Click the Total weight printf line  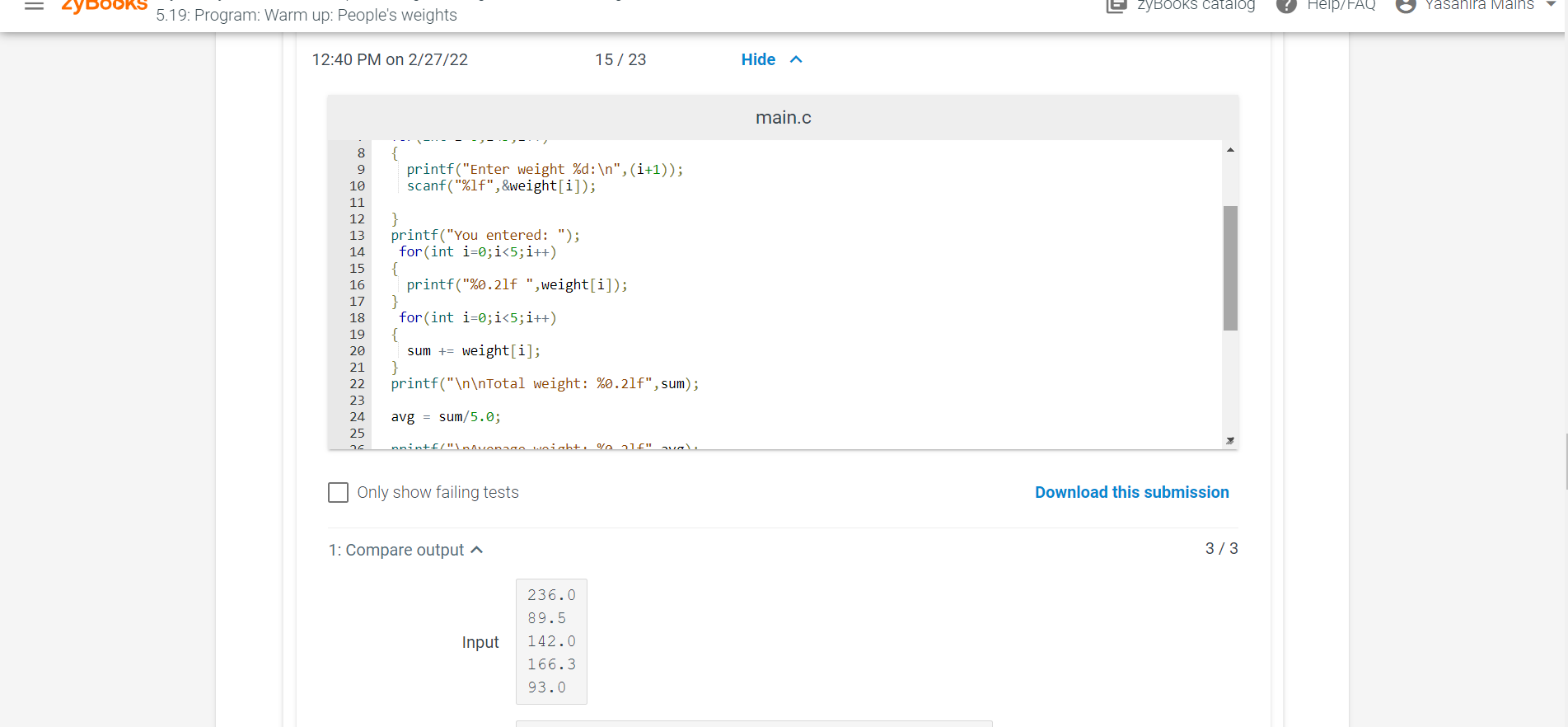coord(545,384)
